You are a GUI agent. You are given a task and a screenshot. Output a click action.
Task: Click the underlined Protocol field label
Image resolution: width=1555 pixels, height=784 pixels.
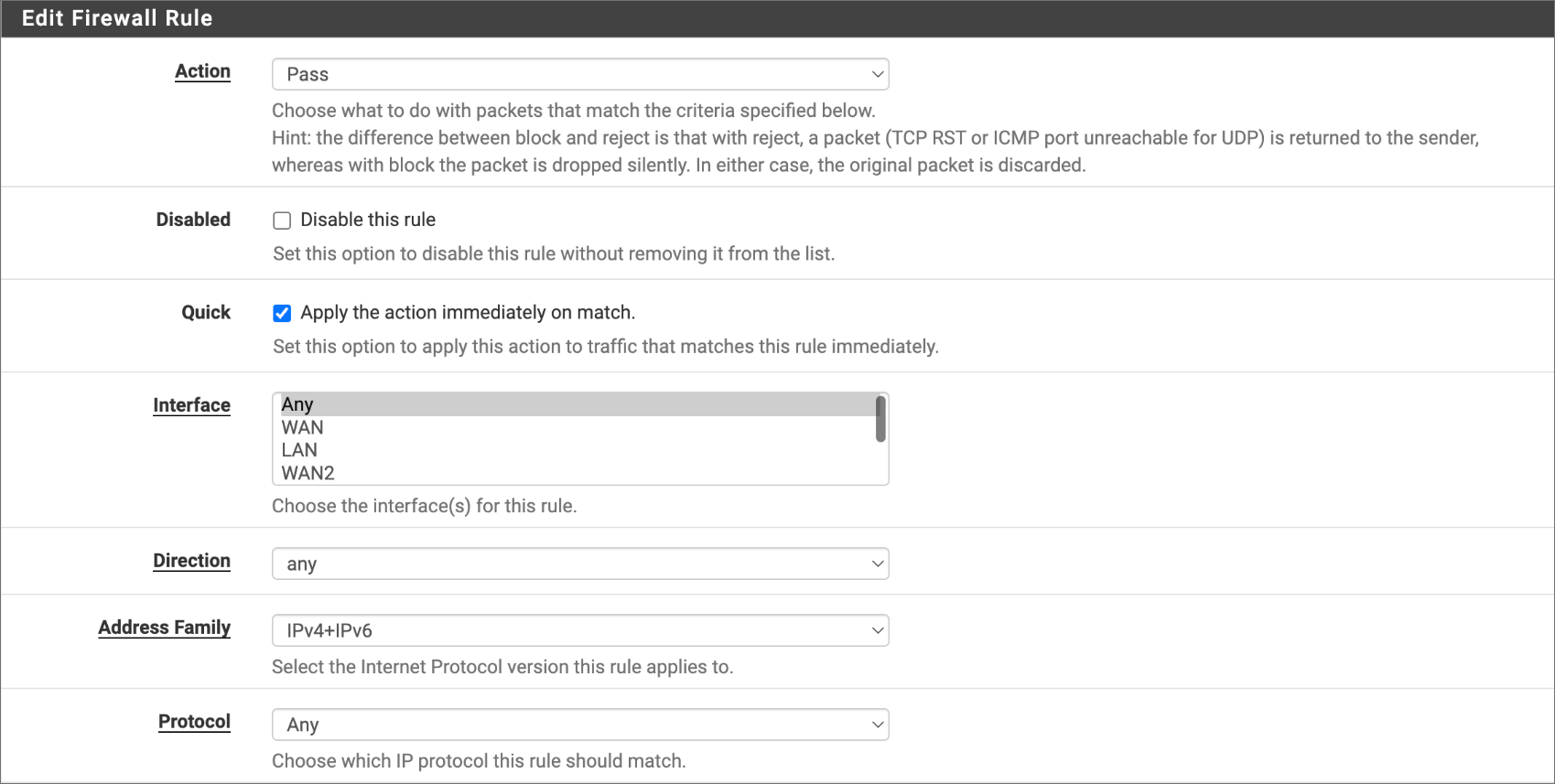click(194, 722)
